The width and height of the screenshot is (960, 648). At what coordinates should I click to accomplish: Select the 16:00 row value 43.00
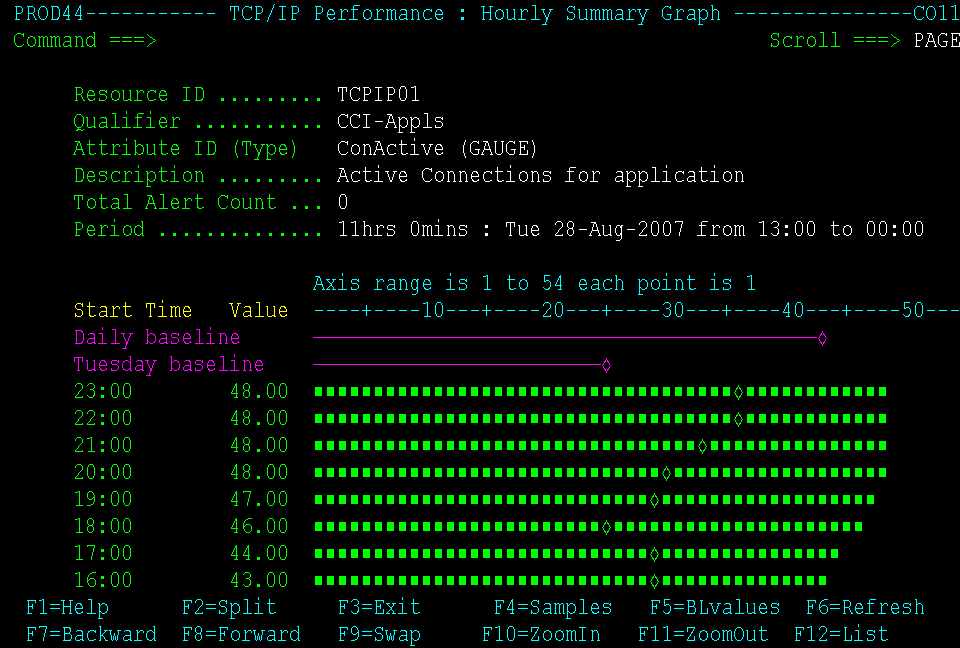point(259,580)
